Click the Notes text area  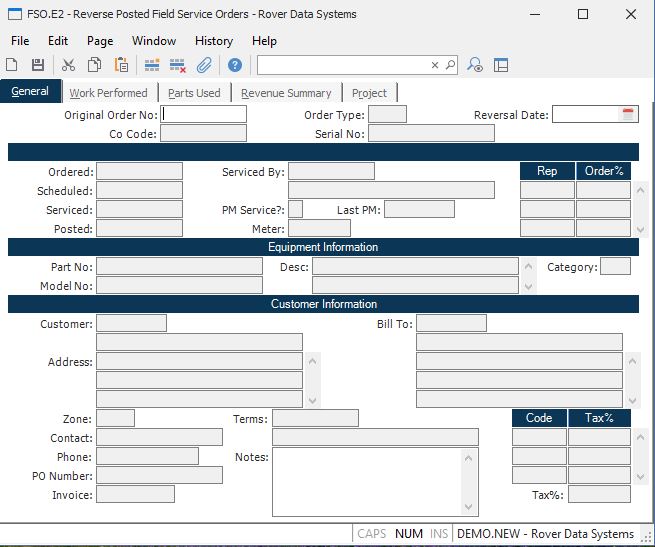366,481
